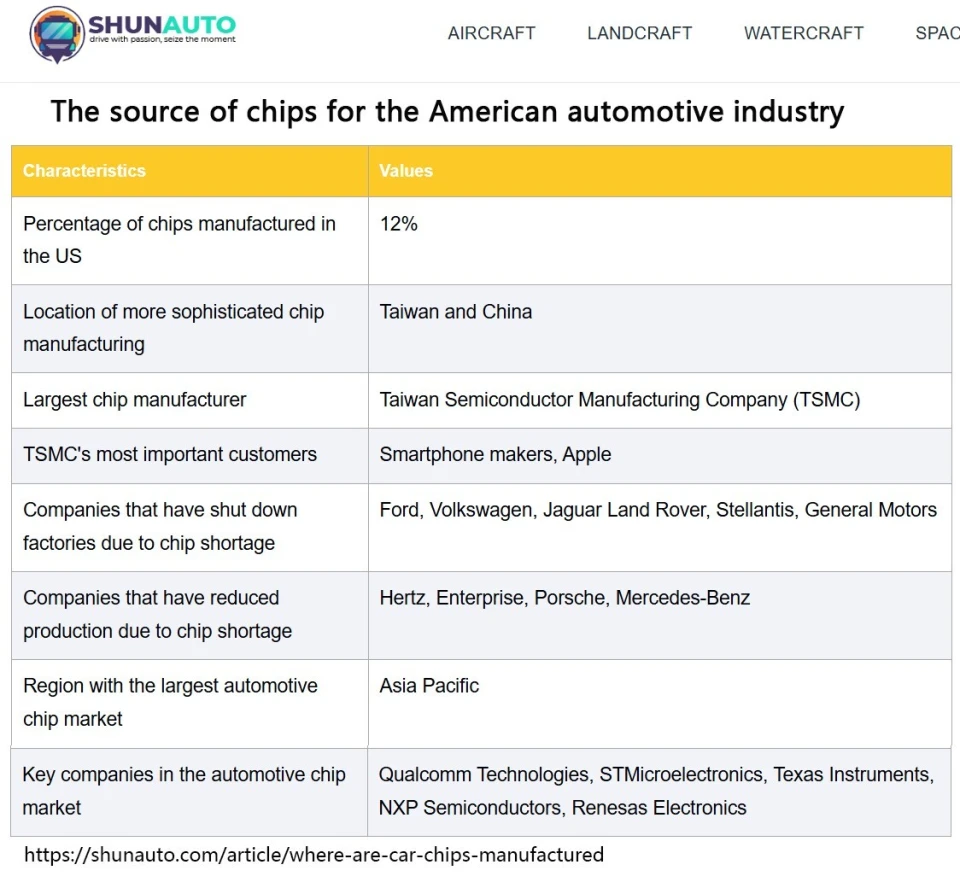
Task: Click the Largest chip manufacturer row label
Action: click(135, 400)
